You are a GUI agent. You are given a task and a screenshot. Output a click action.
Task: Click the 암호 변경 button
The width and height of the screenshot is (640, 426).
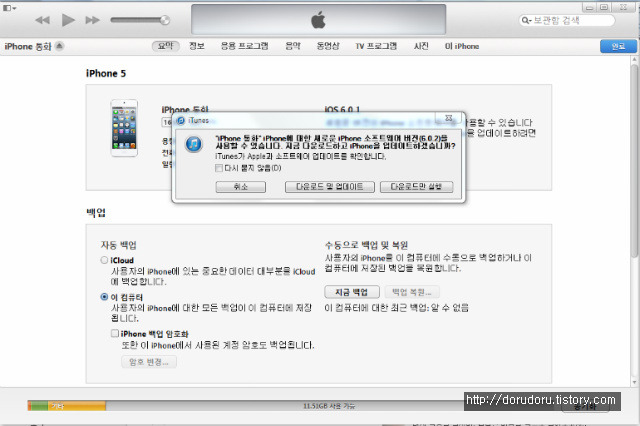[x=149, y=362]
